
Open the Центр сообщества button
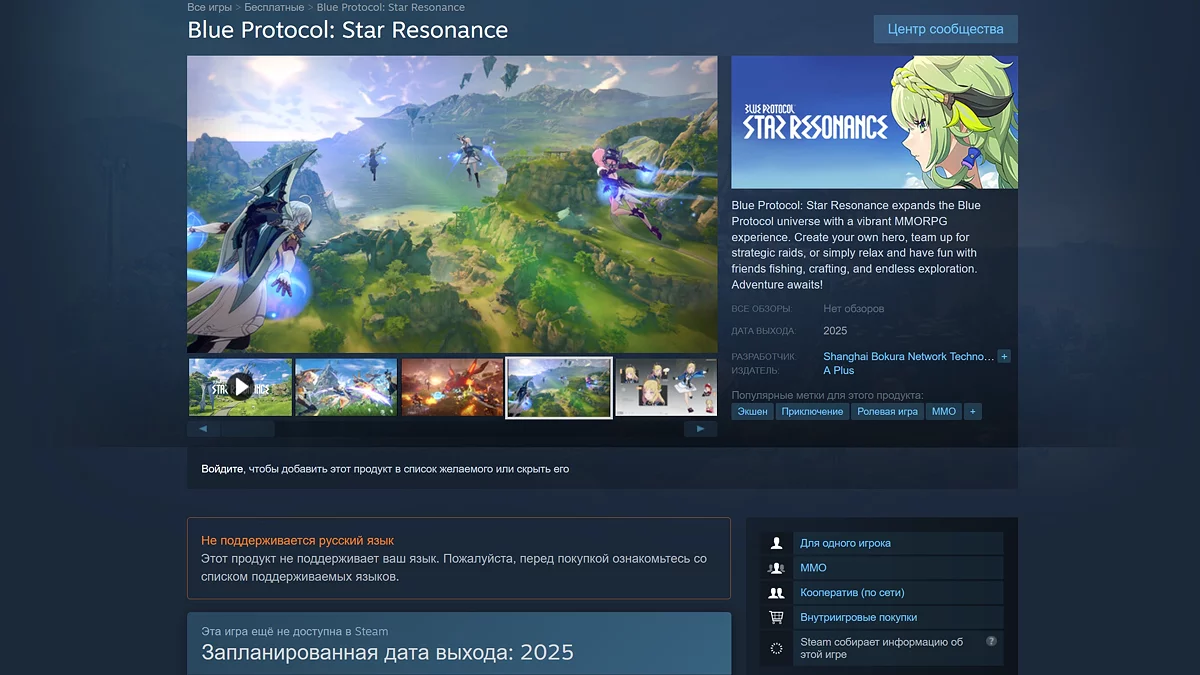click(945, 29)
